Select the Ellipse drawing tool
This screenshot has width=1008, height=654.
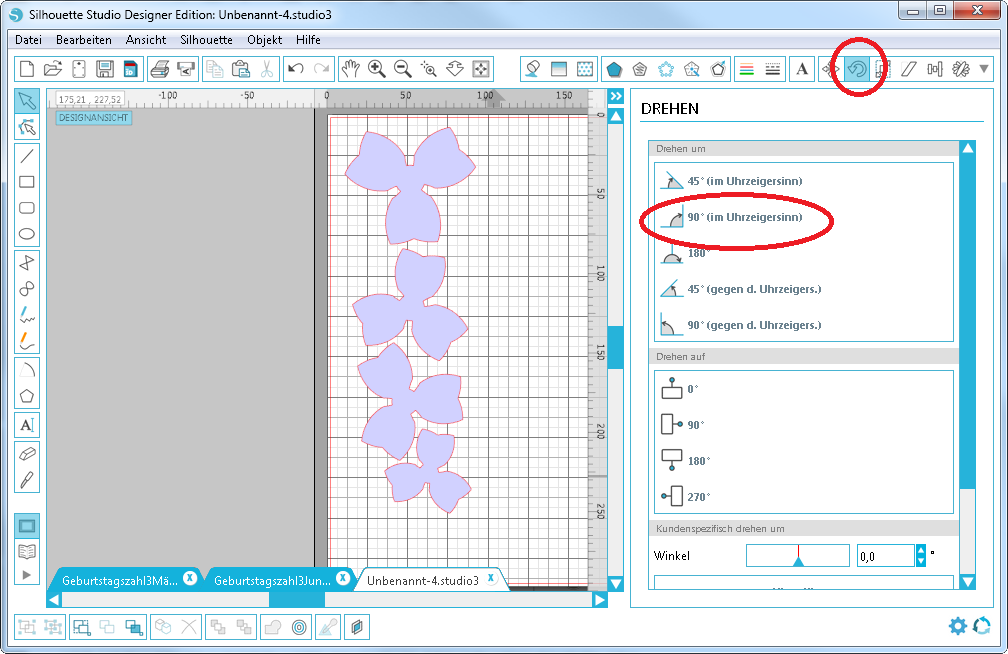pyautogui.click(x=27, y=234)
